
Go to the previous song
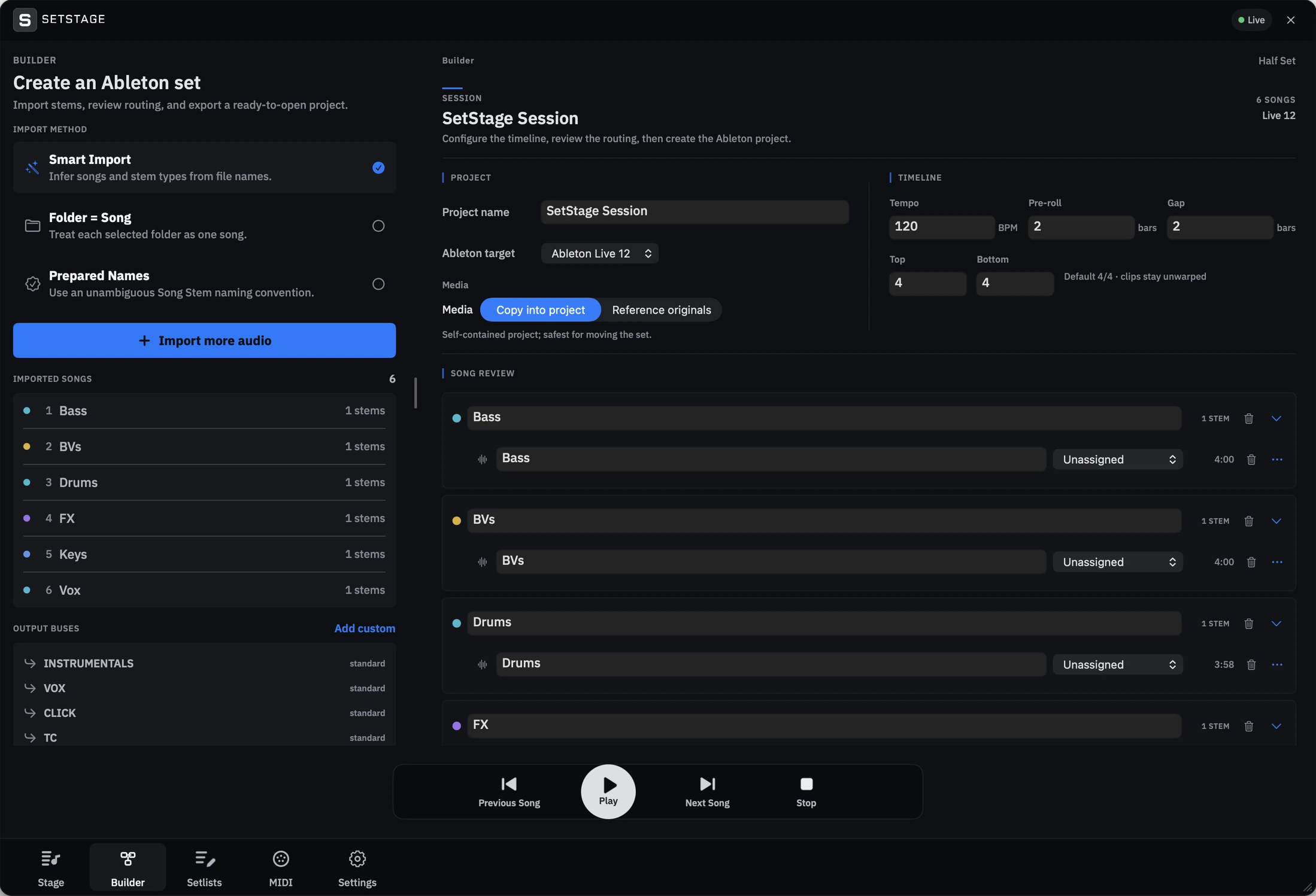pos(509,792)
